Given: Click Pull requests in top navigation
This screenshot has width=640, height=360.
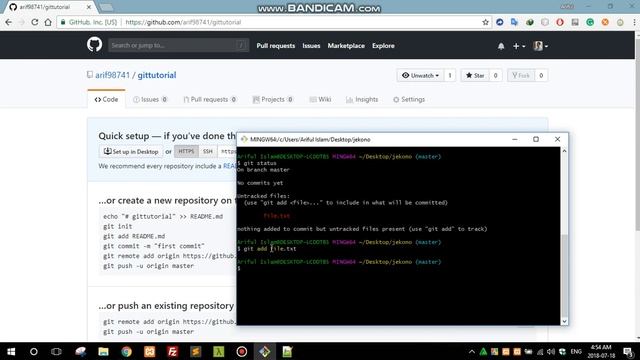Looking at the screenshot, I should (276, 46).
